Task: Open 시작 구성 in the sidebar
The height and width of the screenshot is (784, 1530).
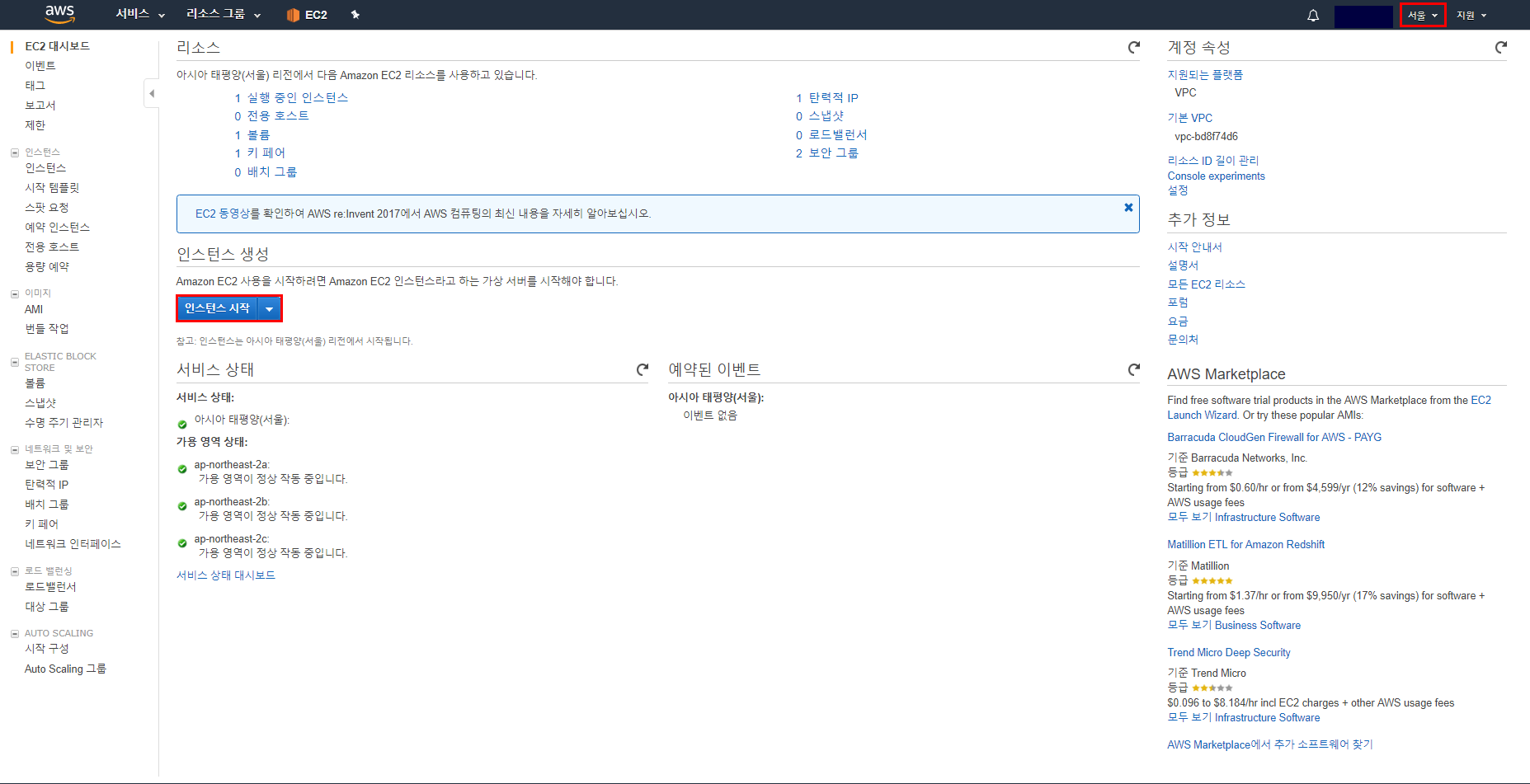Action: tap(47, 649)
